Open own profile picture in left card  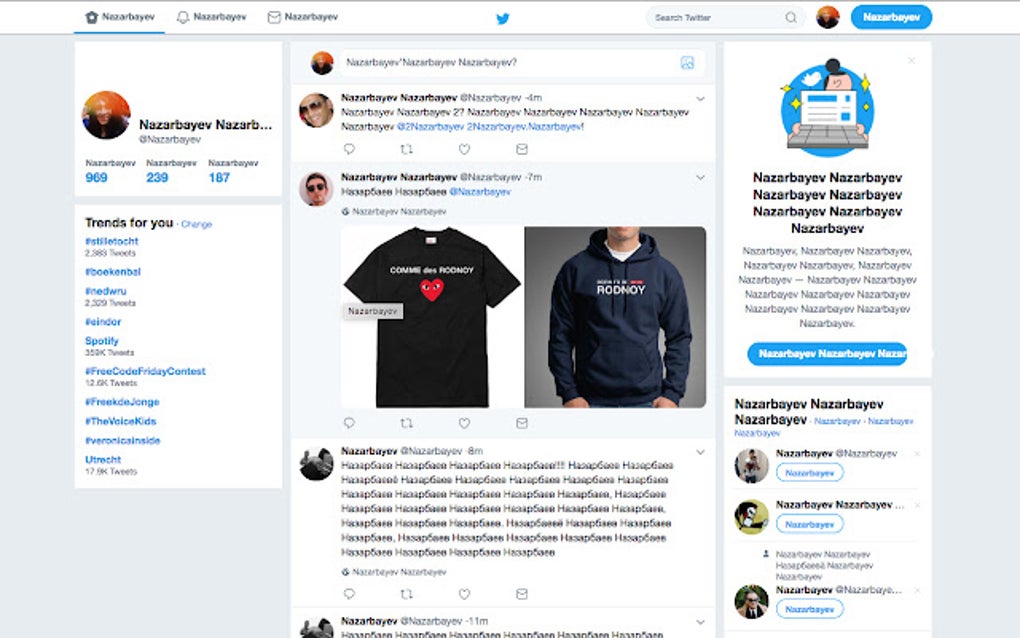(x=106, y=115)
